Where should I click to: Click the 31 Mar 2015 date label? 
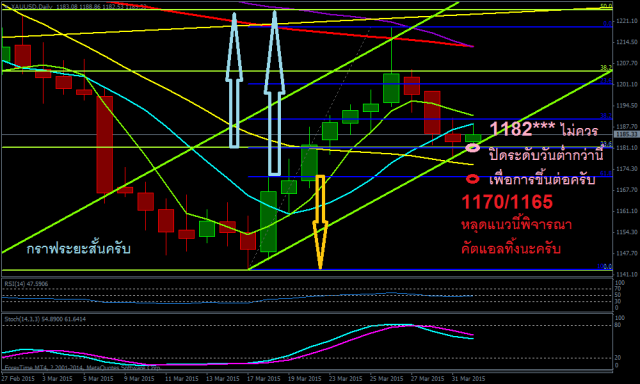469,378
